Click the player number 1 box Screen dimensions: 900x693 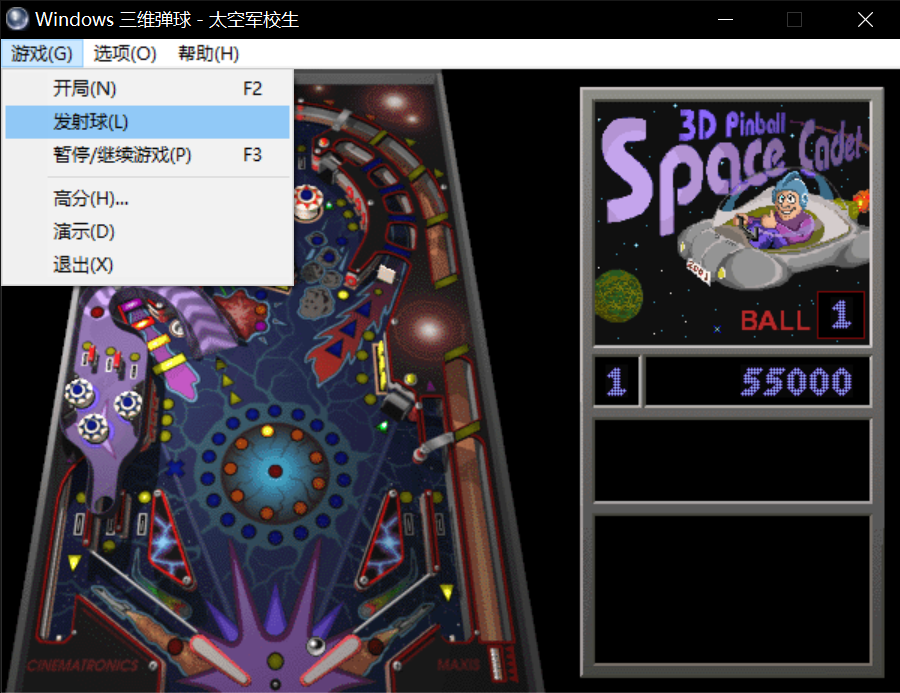[616, 382]
